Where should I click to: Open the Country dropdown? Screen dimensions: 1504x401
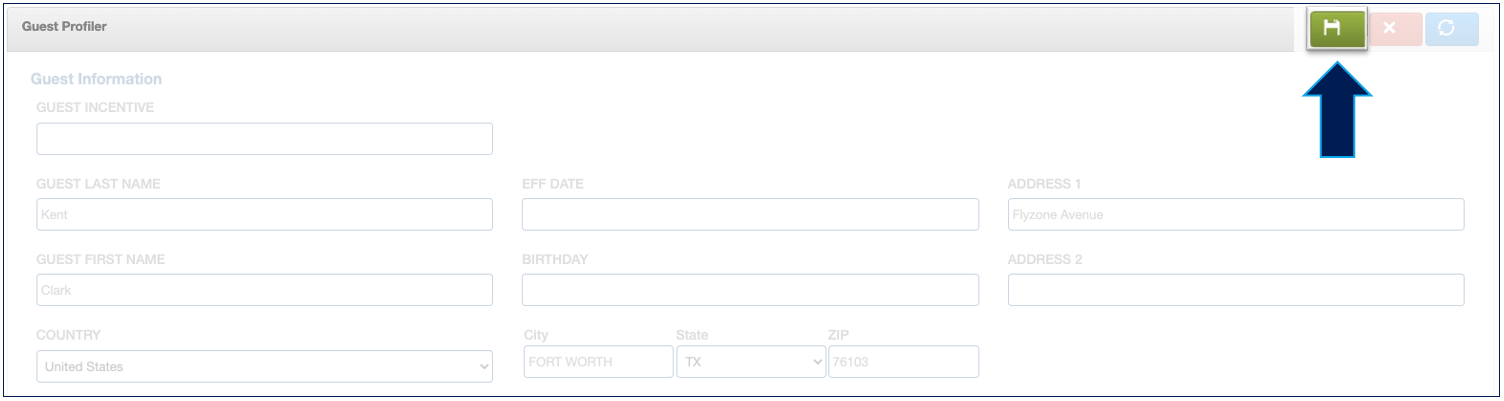tap(264, 366)
